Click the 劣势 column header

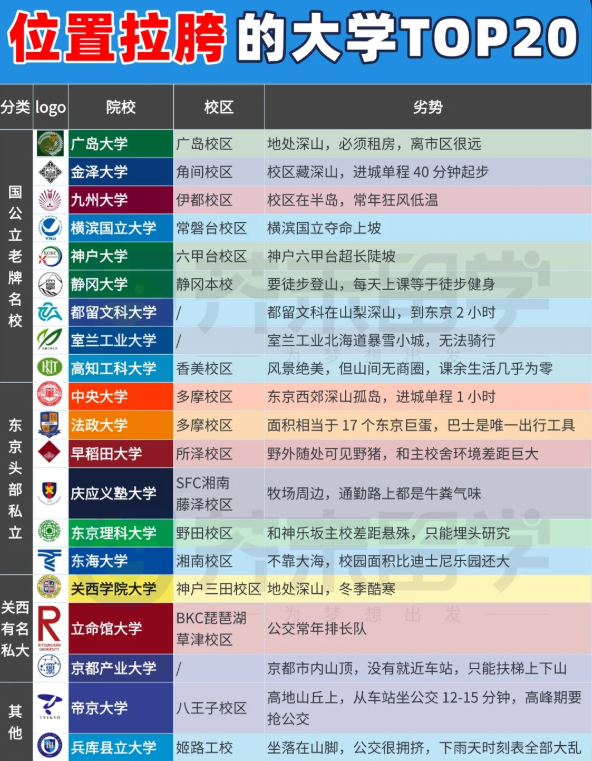[x=428, y=107]
